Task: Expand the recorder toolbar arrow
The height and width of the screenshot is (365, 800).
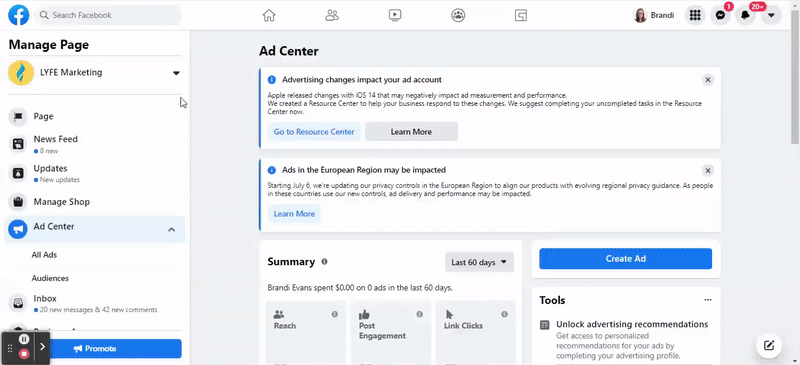Action: [x=42, y=347]
